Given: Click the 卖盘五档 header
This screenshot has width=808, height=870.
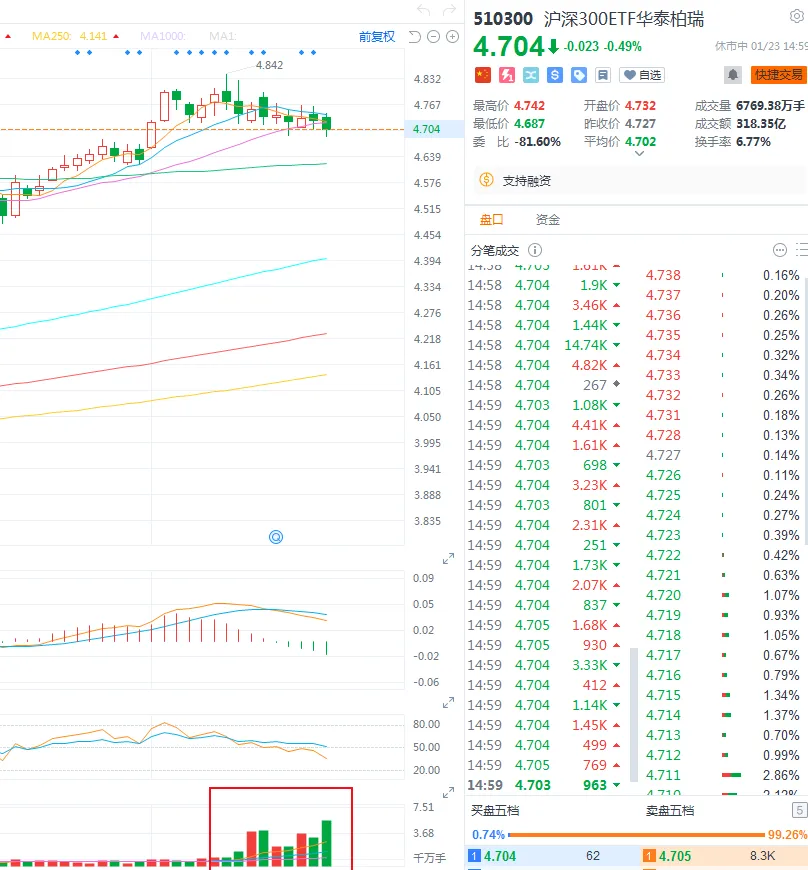Looking at the screenshot, I should click(670, 811).
